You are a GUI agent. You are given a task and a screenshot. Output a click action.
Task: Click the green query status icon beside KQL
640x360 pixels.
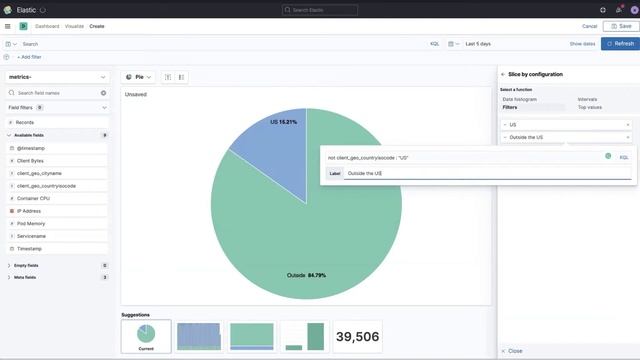click(608, 156)
